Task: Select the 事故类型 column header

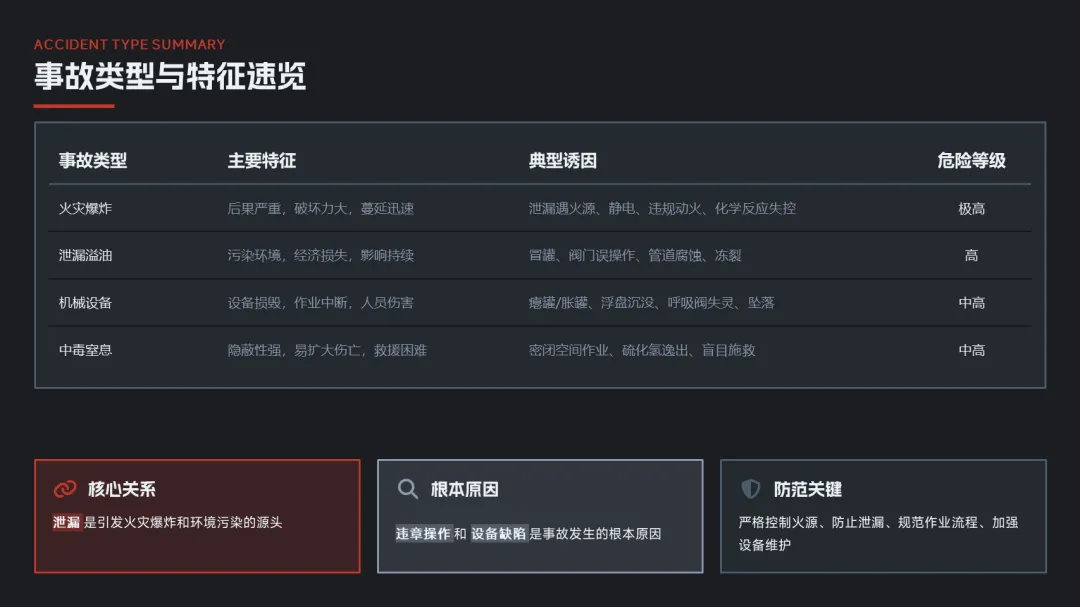Action: tap(93, 161)
